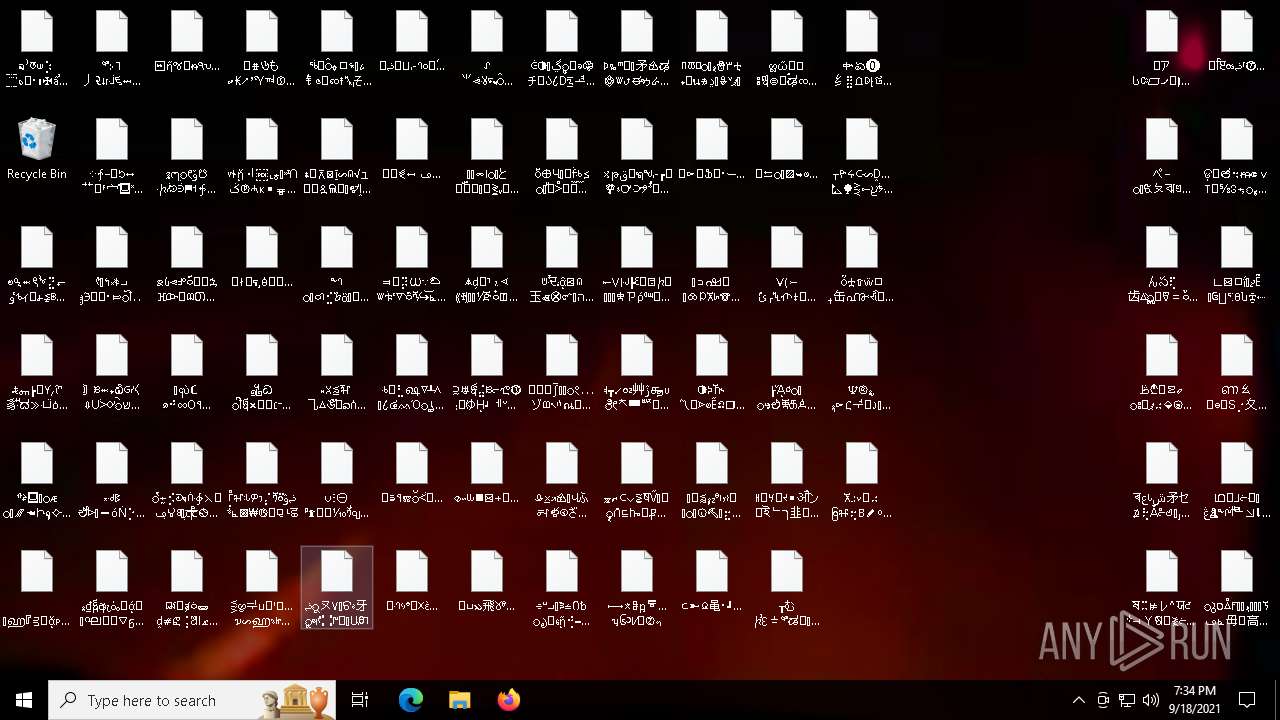
Task: Expand the hidden tray icons chevron
Action: (x=1078, y=700)
